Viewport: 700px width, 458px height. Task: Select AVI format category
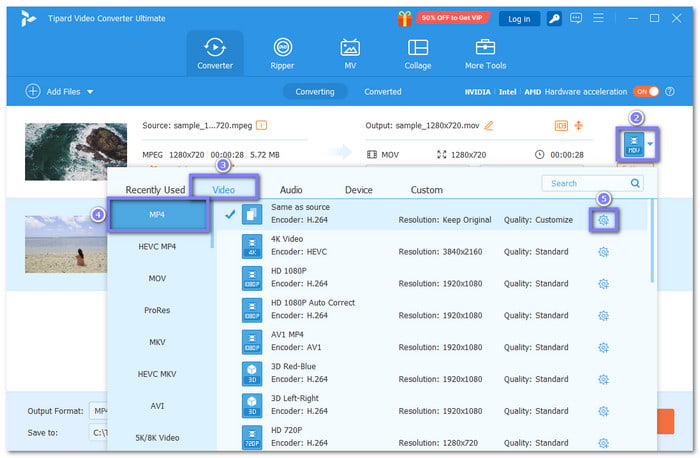pyautogui.click(x=157, y=406)
